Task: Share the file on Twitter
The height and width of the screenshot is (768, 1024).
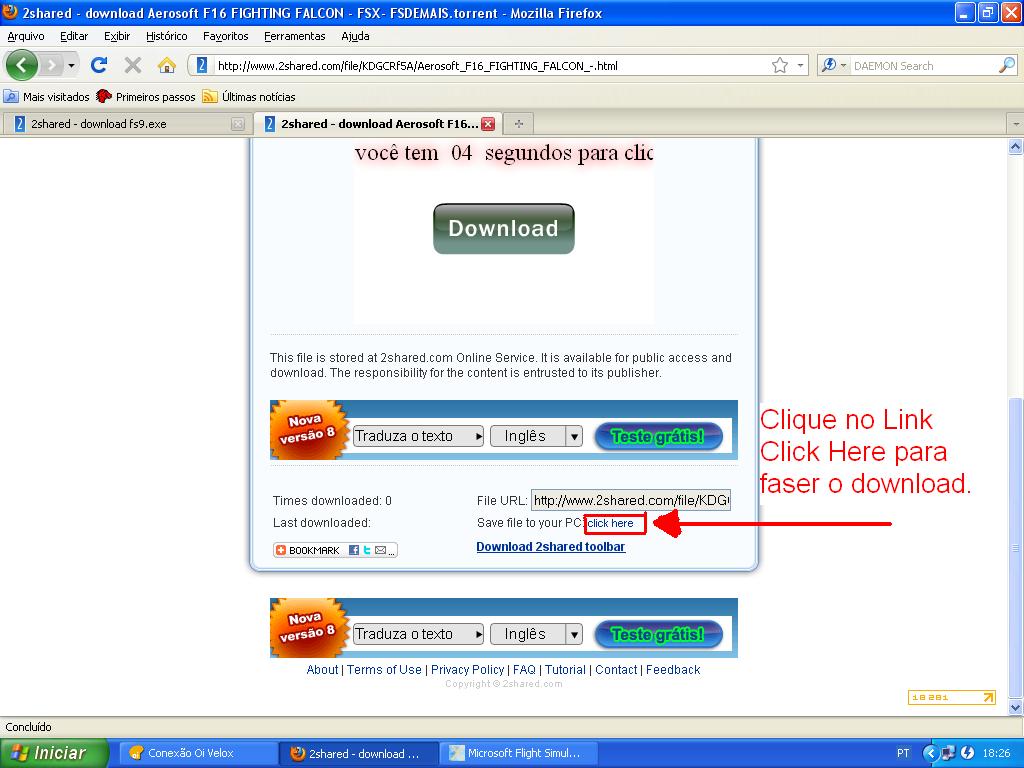Action: [x=366, y=549]
